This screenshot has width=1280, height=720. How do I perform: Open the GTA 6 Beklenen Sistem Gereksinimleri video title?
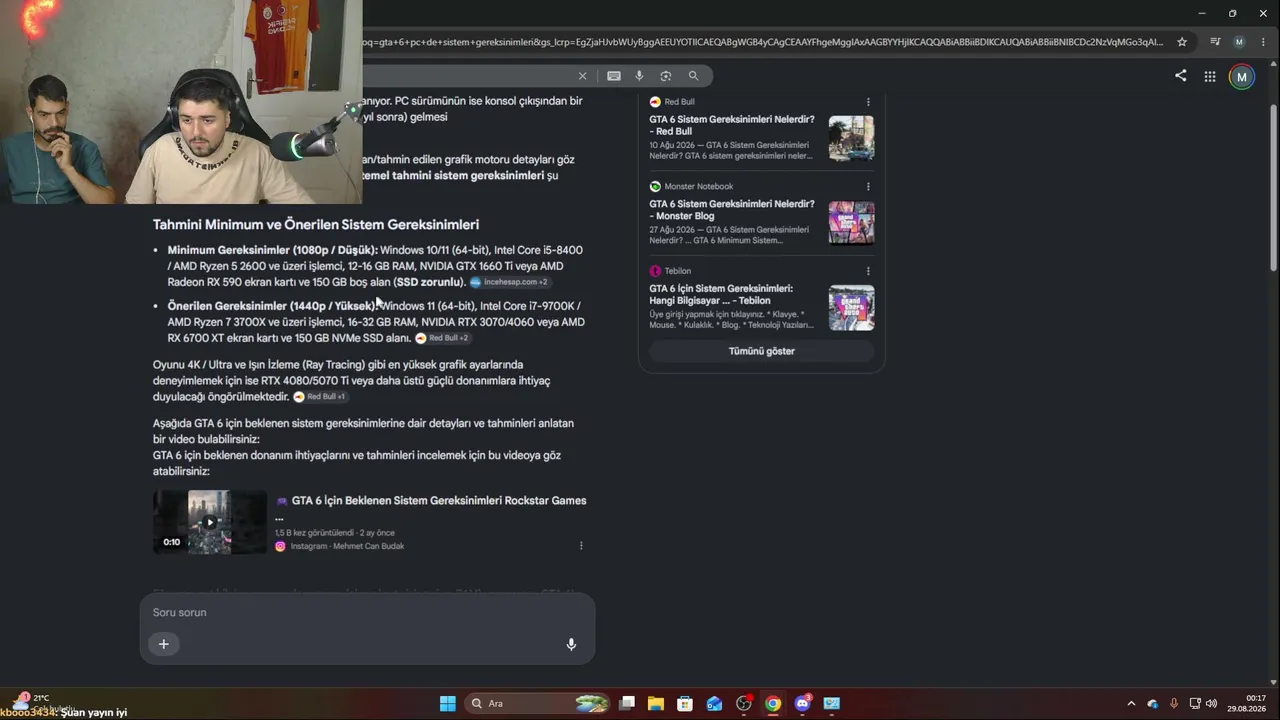[x=431, y=508]
